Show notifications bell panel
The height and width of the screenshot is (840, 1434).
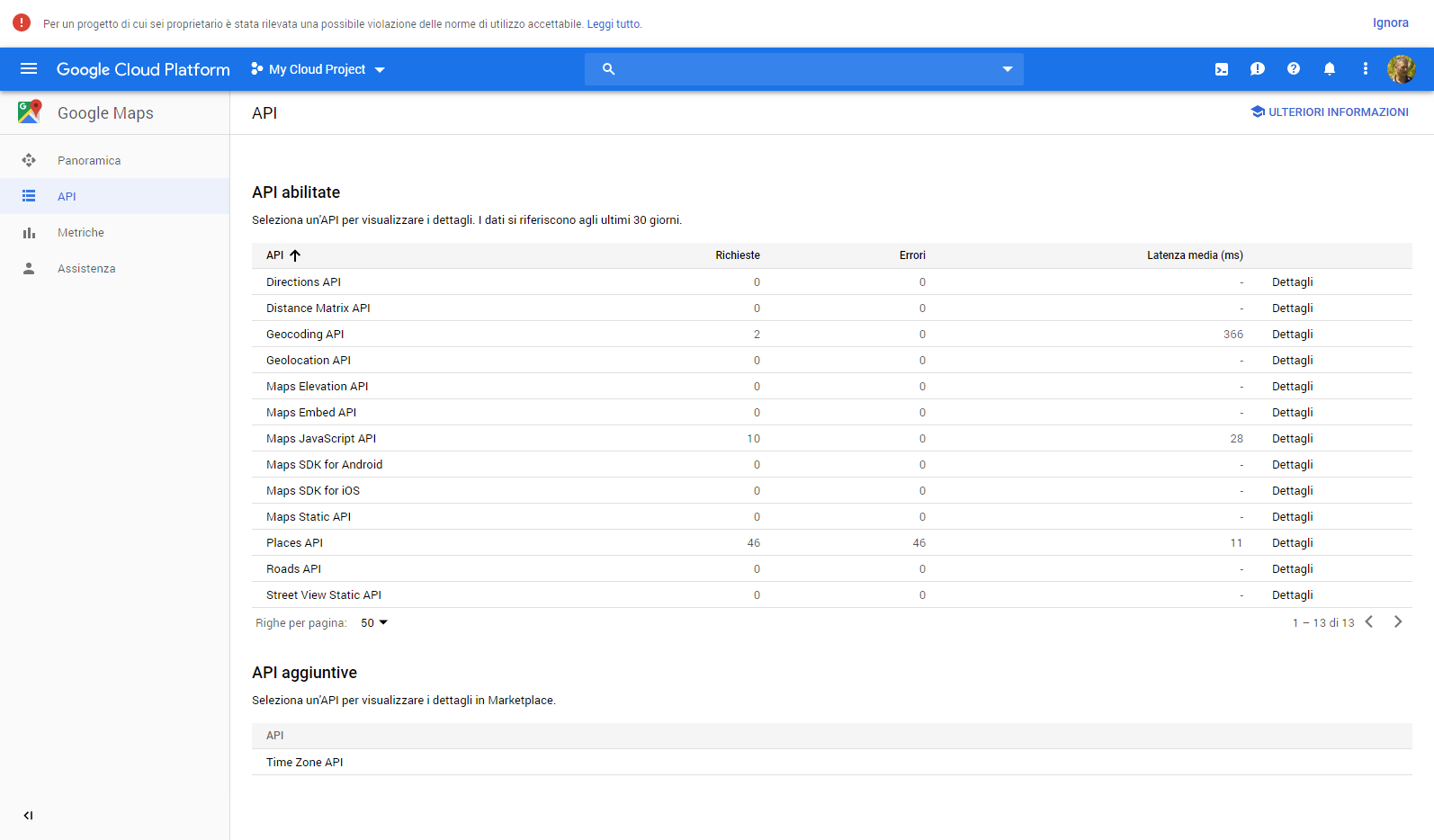coord(1330,69)
